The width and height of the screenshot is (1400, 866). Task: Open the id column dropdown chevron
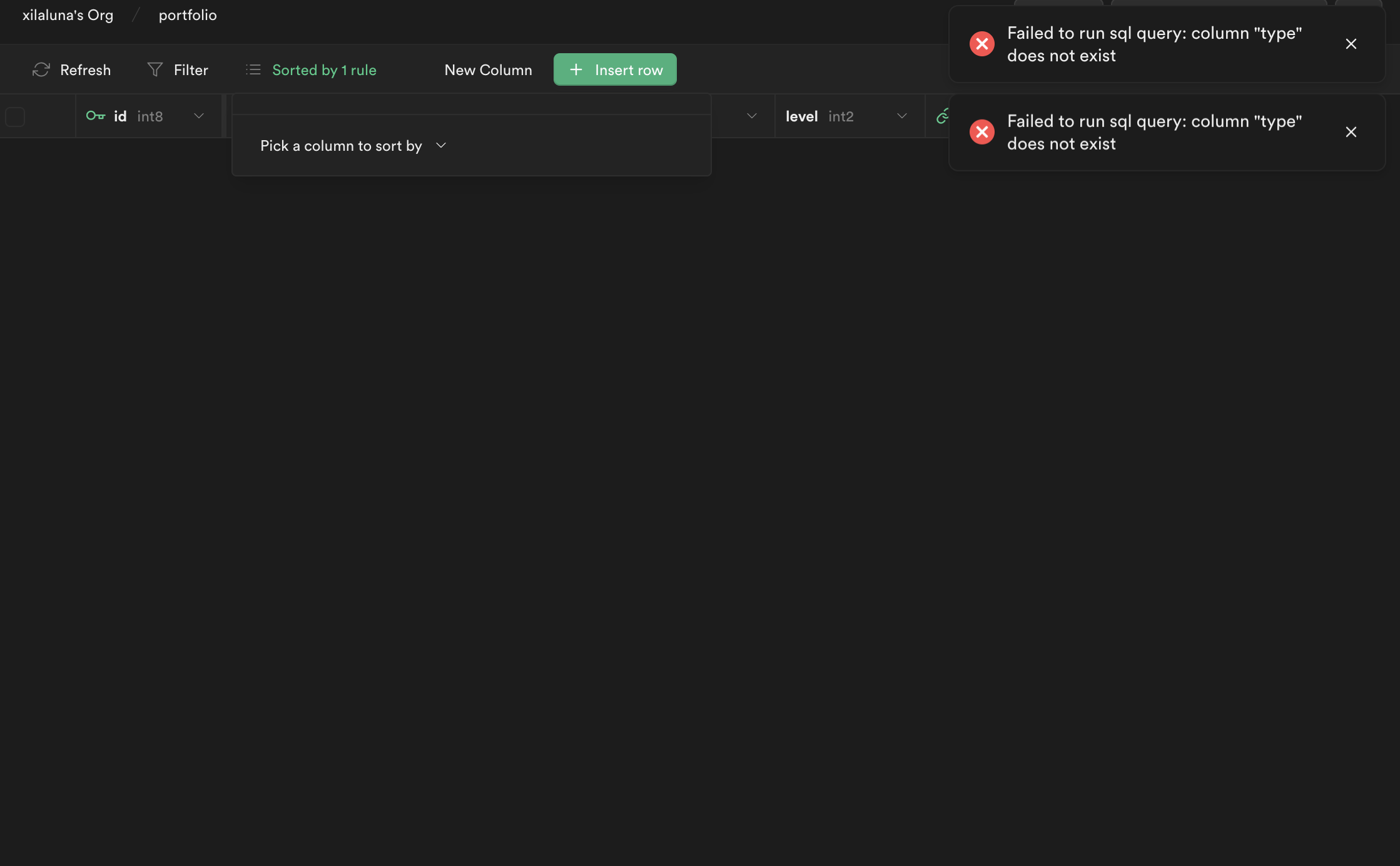pos(199,116)
